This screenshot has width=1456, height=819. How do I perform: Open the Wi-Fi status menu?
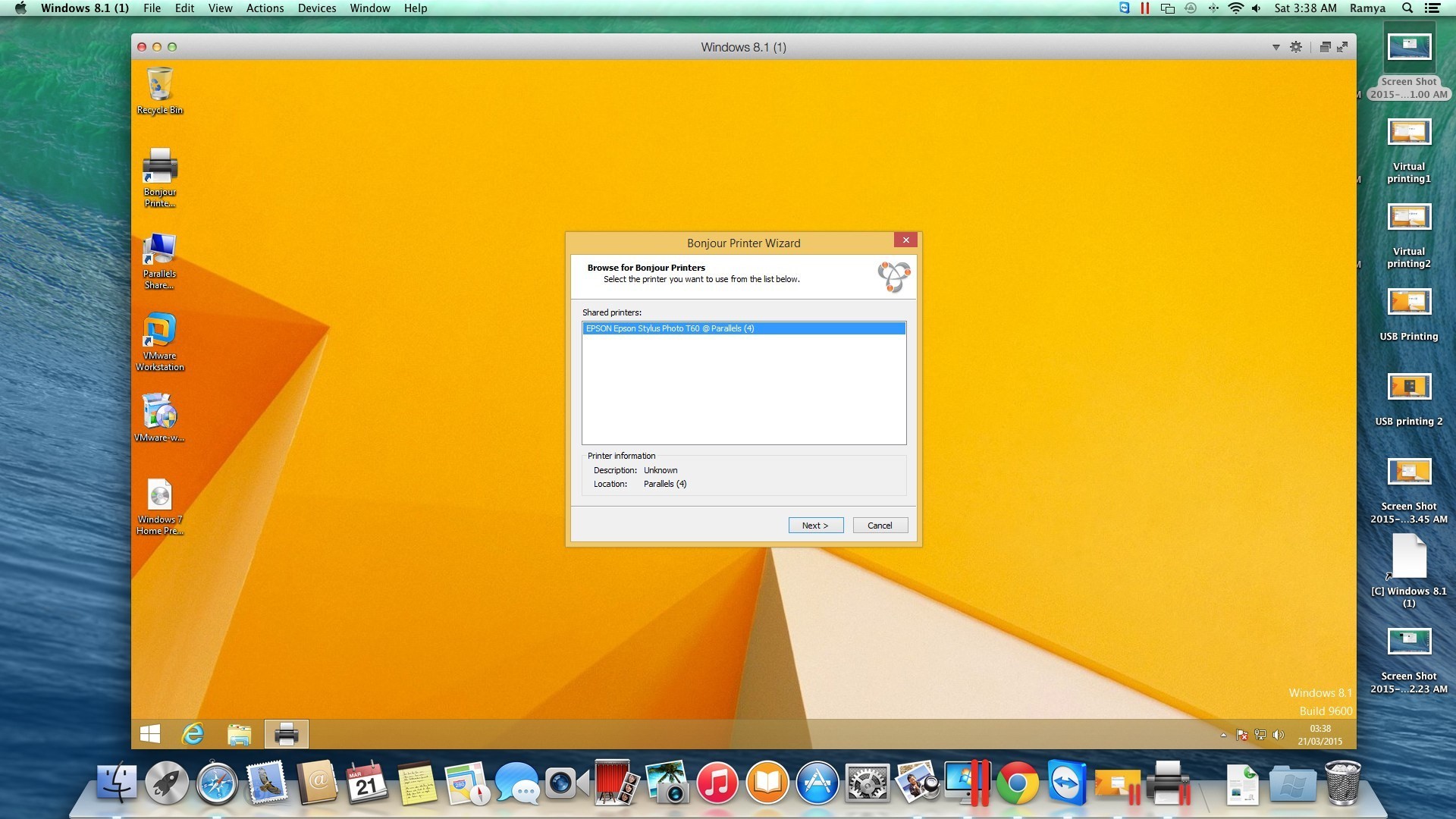tap(1236, 8)
